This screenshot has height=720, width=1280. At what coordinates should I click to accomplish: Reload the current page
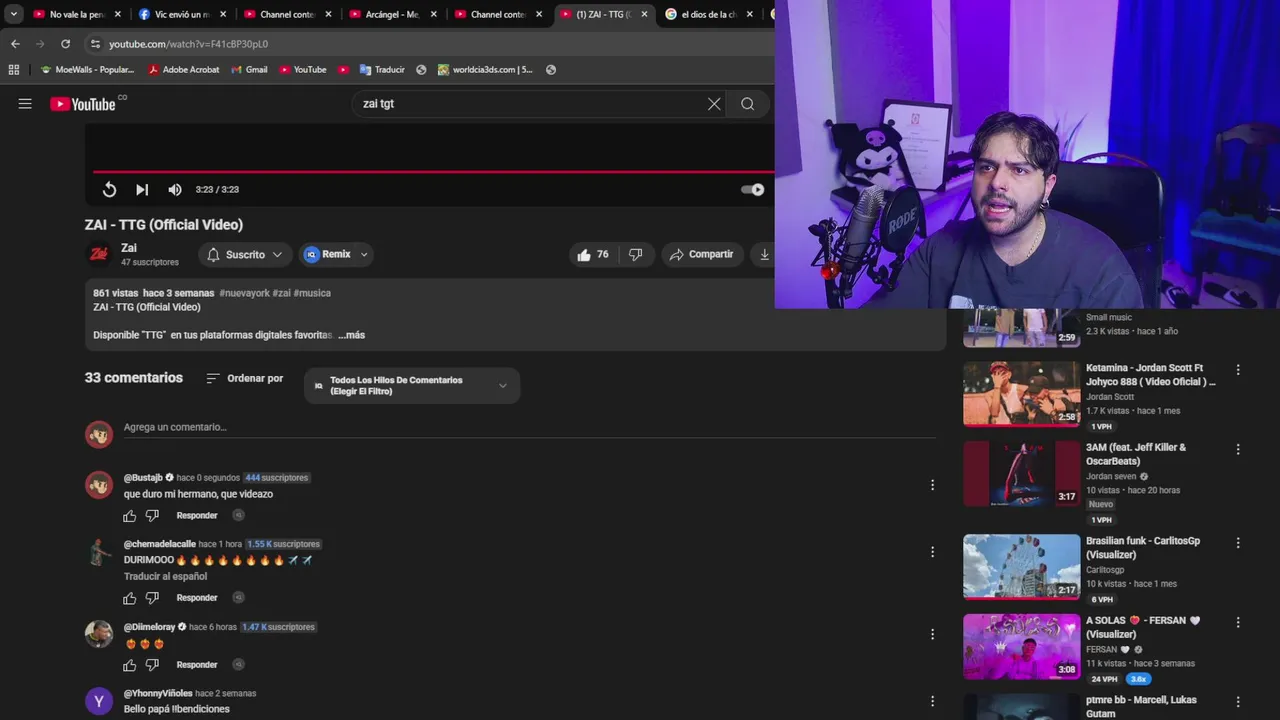[x=65, y=44]
